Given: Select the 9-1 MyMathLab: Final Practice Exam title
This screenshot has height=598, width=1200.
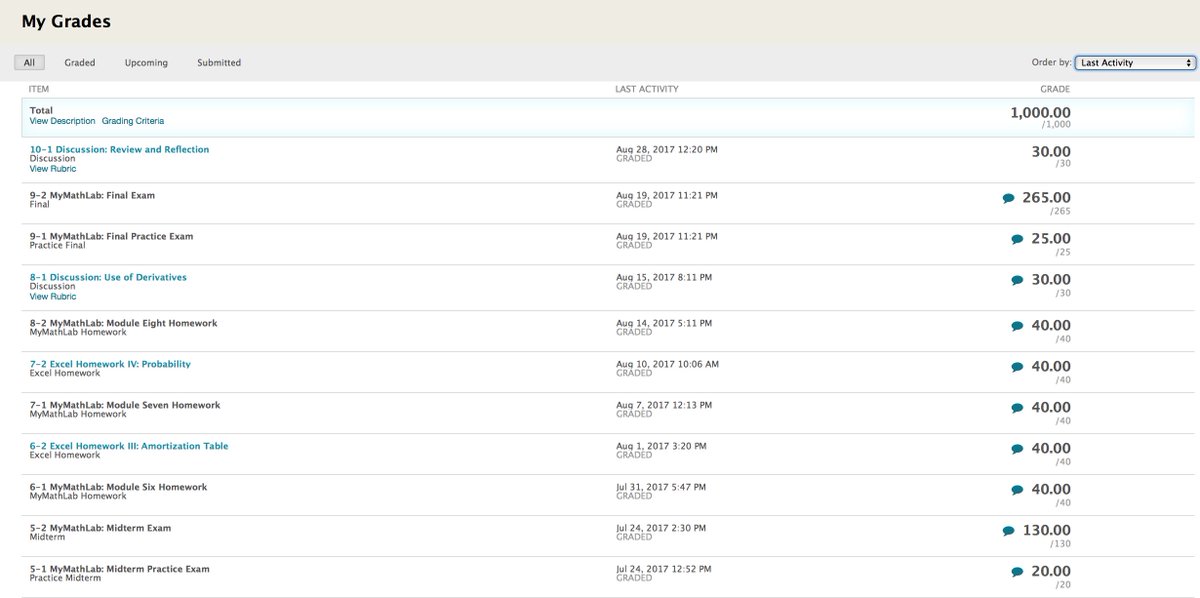Looking at the screenshot, I should pos(111,236).
